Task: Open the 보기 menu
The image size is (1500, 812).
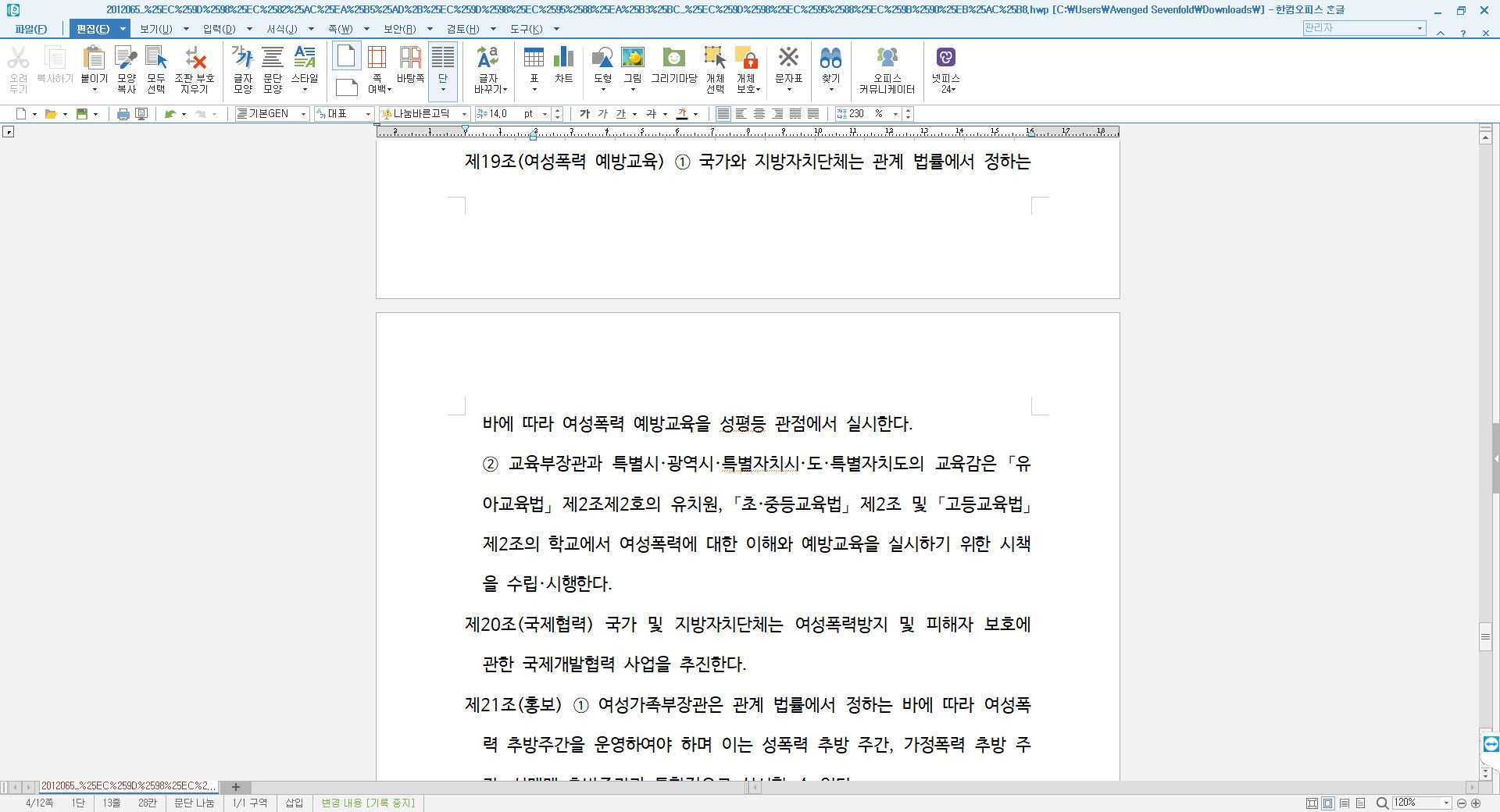Action: 155,29
